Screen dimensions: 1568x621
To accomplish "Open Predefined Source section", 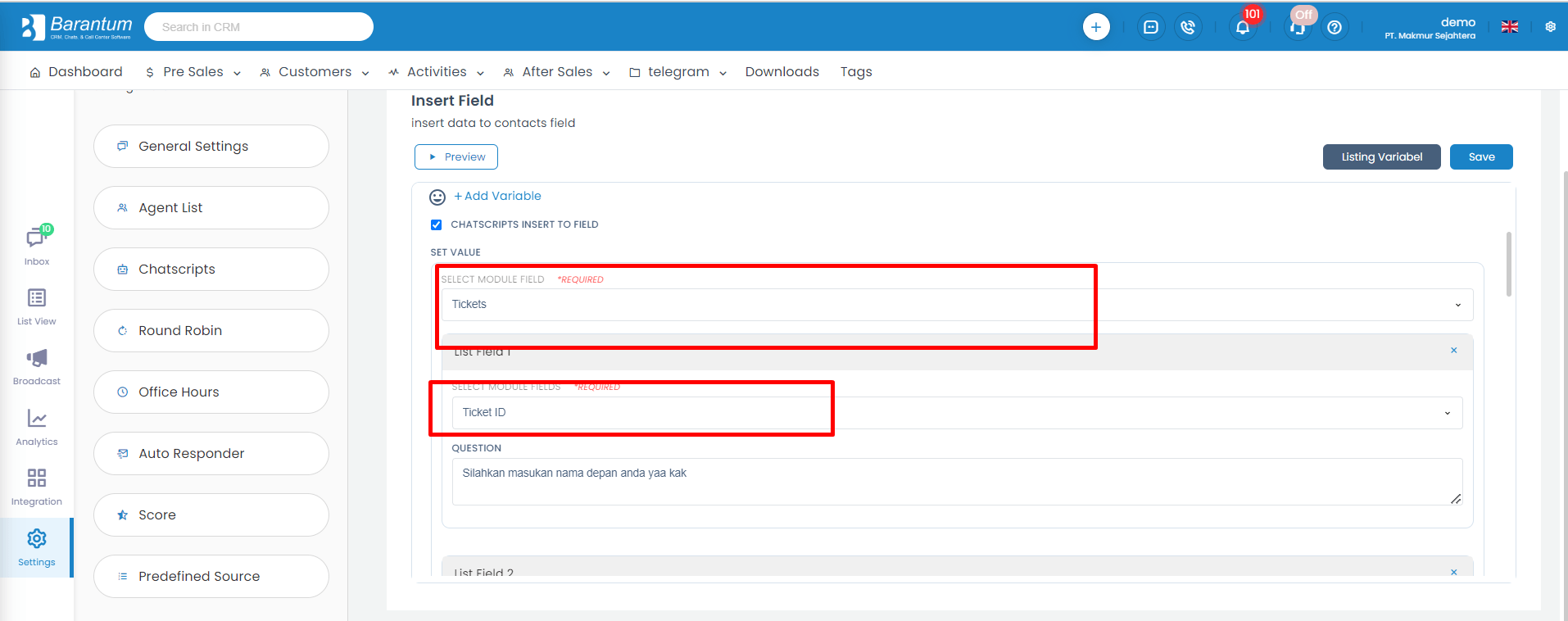I will click(x=211, y=577).
